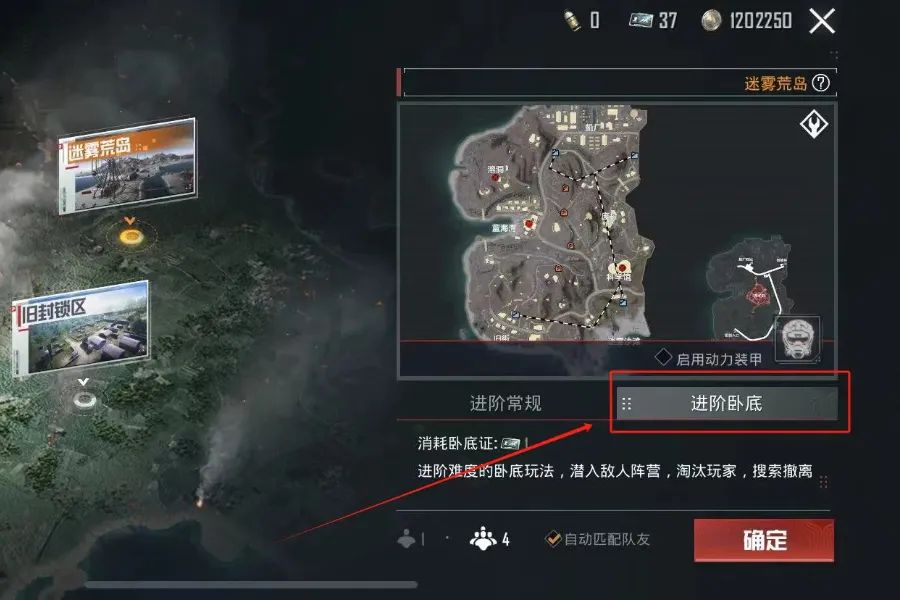Select the orange ring marker under 迷雾荒岛

tap(131, 235)
